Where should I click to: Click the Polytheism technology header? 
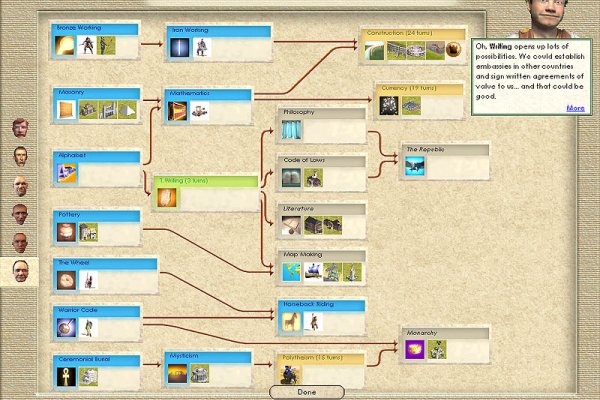321,359
